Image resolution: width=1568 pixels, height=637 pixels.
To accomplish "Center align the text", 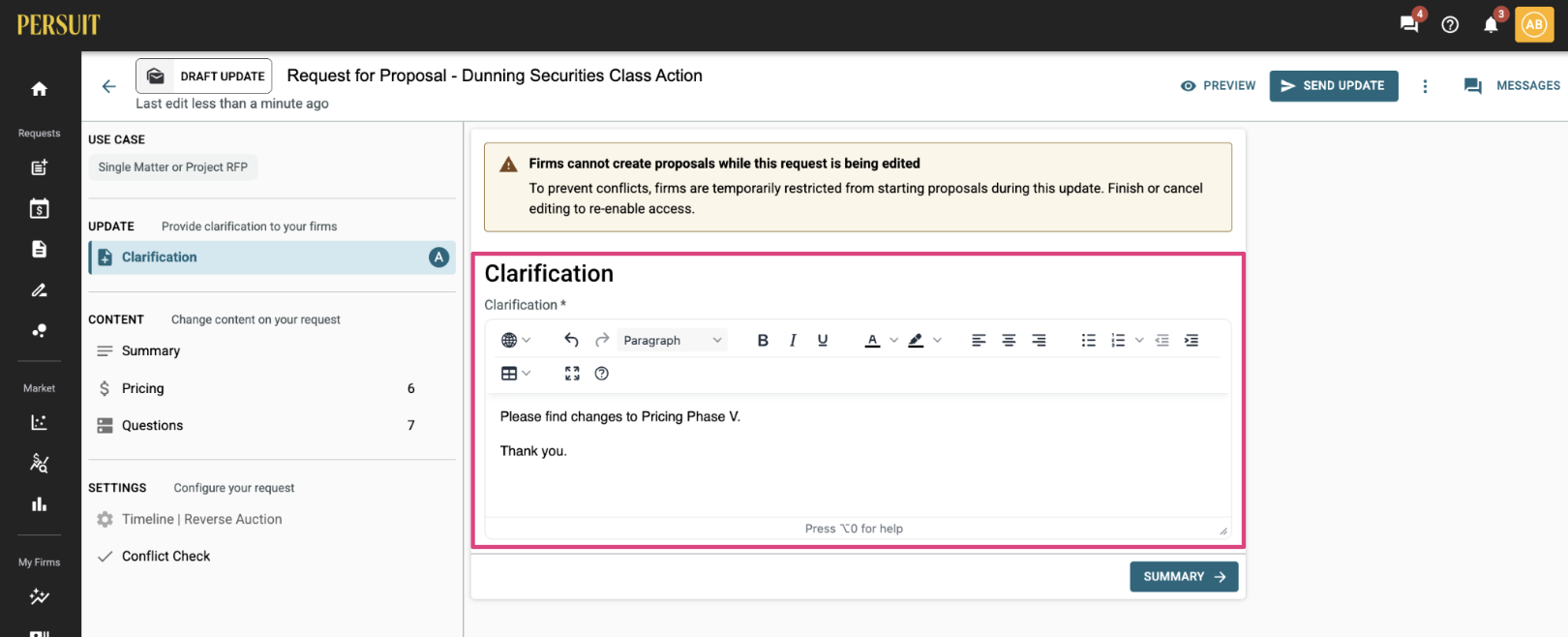I will point(1009,340).
